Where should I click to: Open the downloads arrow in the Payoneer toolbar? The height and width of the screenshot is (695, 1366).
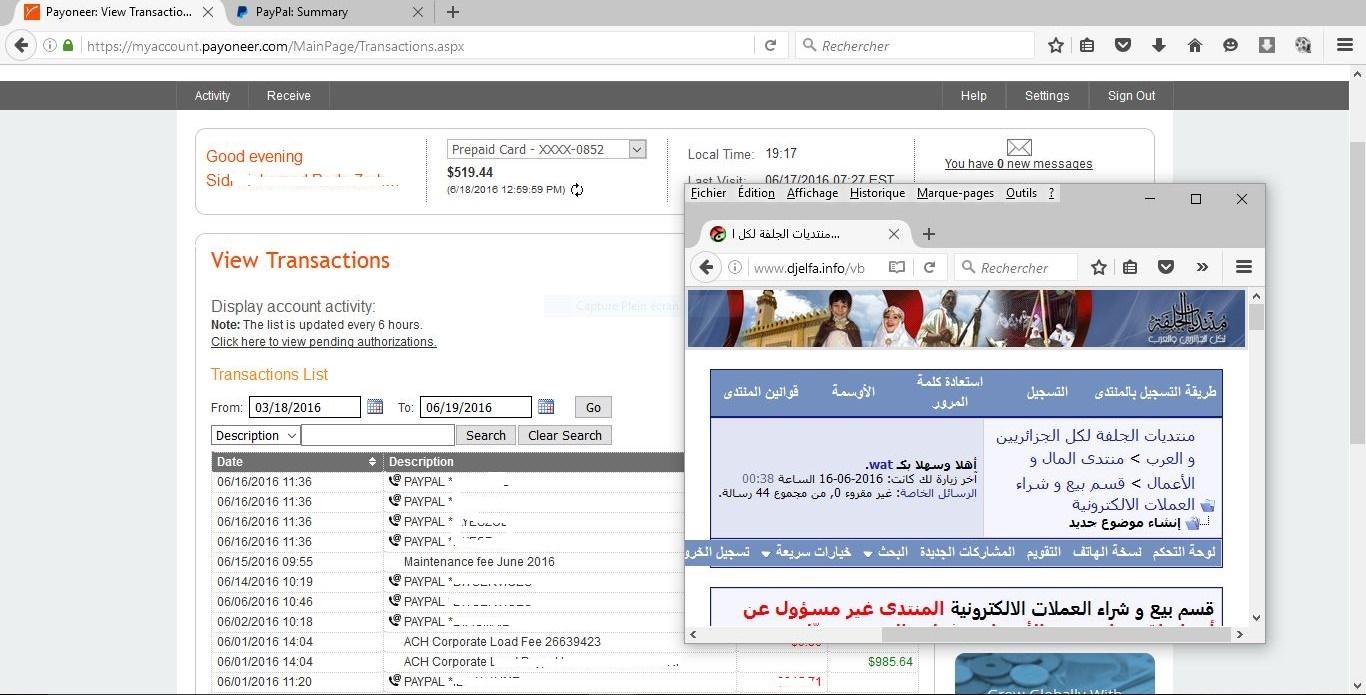tap(1159, 46)
